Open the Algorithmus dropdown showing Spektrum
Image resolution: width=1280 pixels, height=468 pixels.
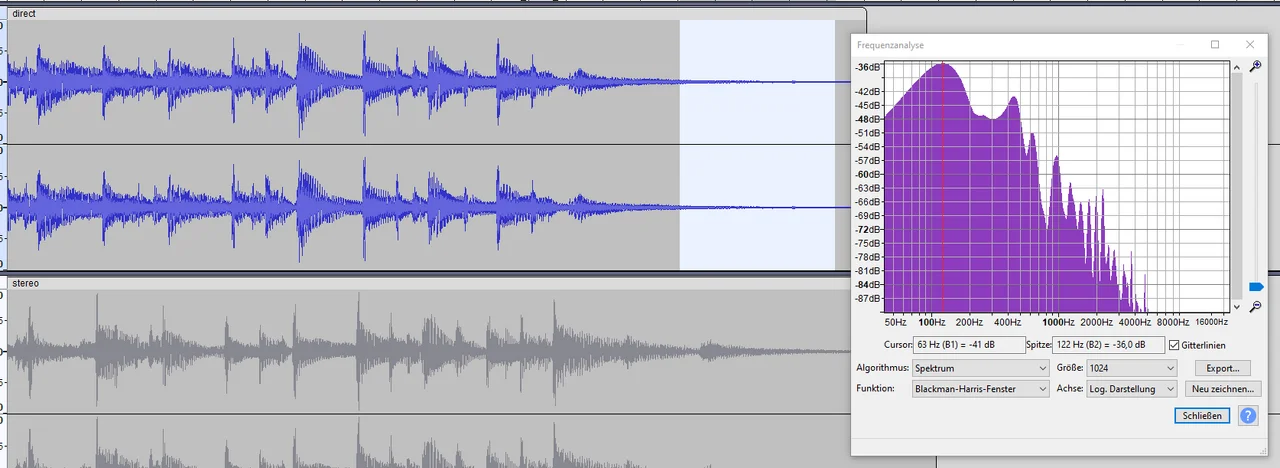980,368
